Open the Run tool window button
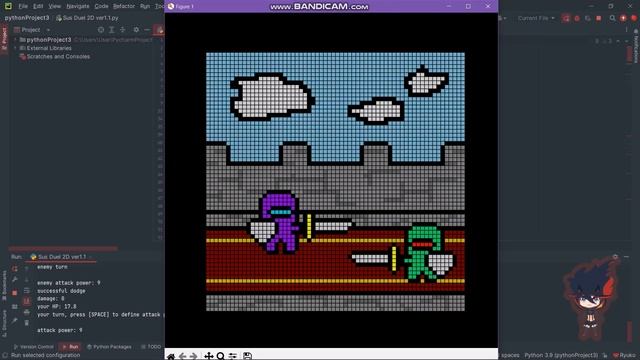 click(70, 347)
